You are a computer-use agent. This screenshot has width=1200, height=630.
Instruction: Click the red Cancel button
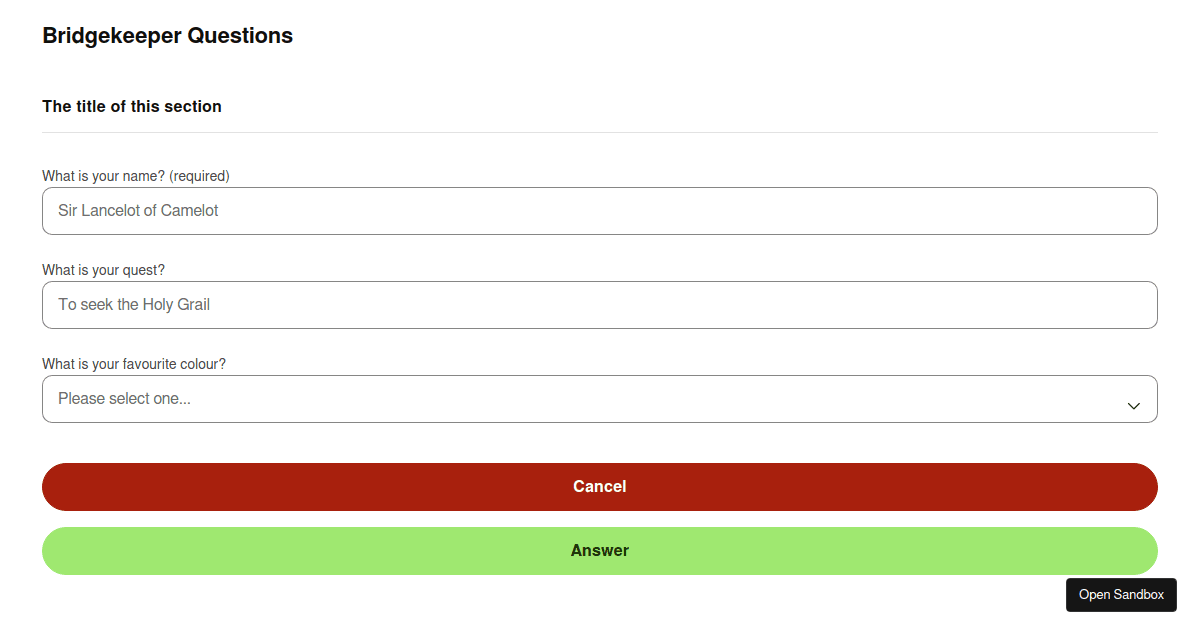point(600,487)
